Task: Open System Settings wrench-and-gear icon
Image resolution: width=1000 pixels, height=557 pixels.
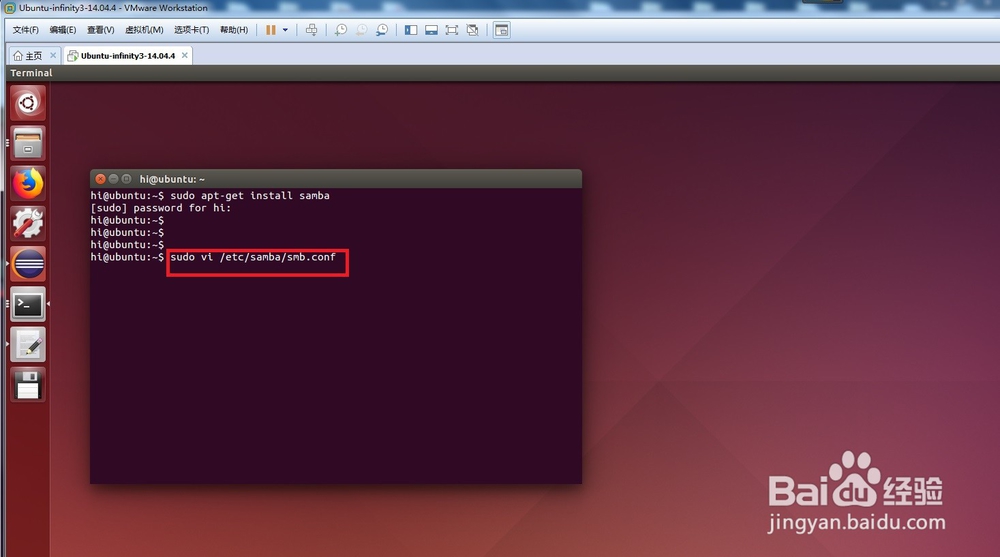Action: [28, 223]
